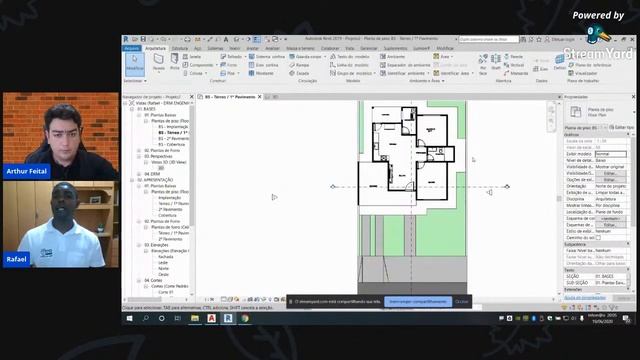Select the Ambiente room tool
This screenshot has height=360, width=640.
coord(392,57)
